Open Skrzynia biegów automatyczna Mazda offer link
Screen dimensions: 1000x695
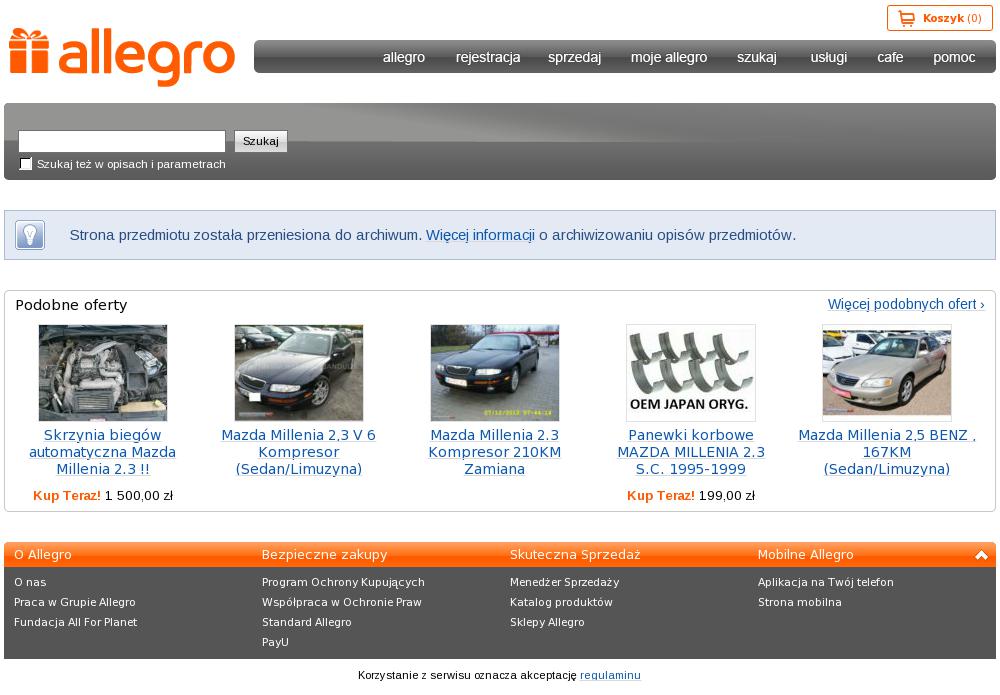[103, 452]
